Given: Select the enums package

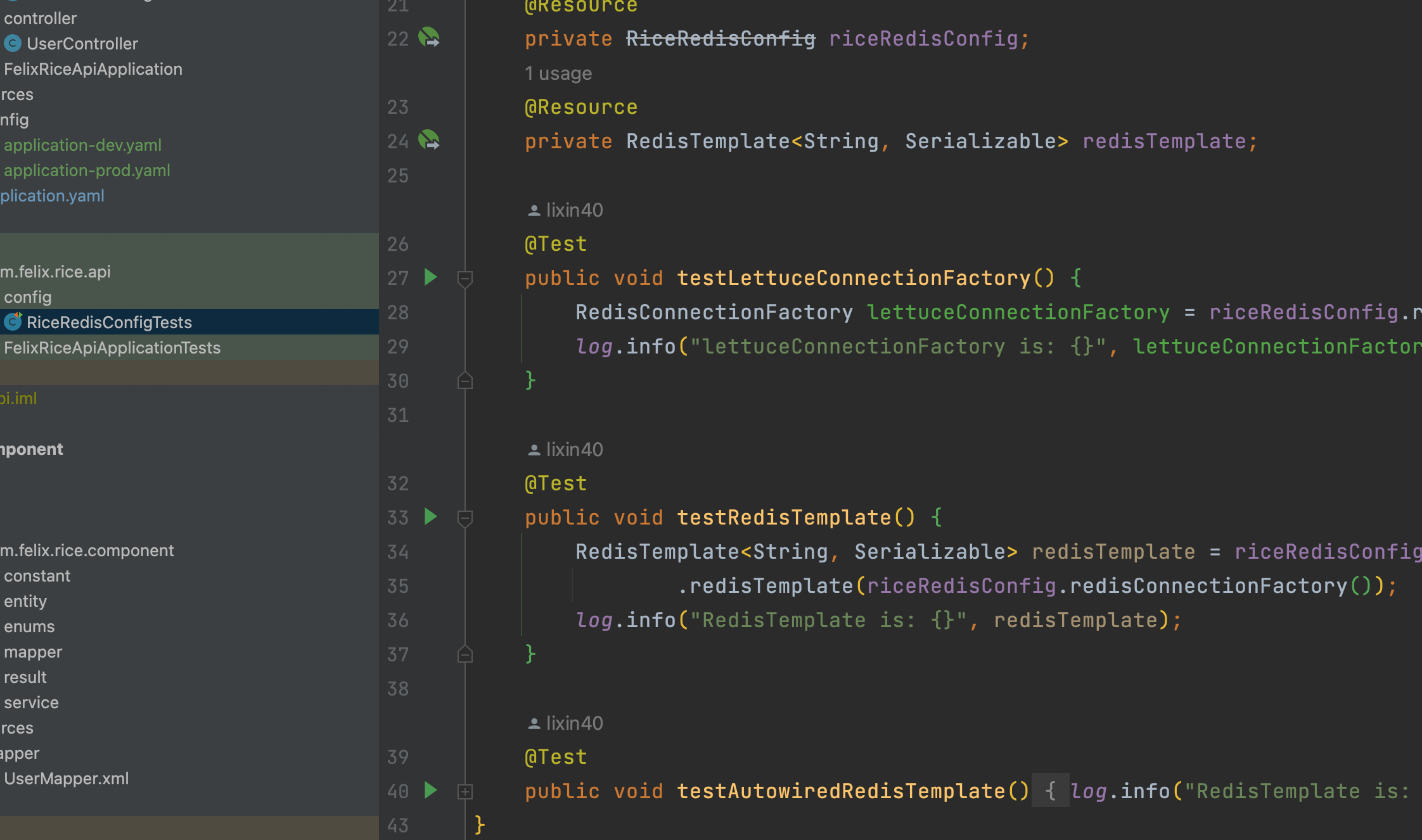Looking at the screenshot, I should click(29, 627).
